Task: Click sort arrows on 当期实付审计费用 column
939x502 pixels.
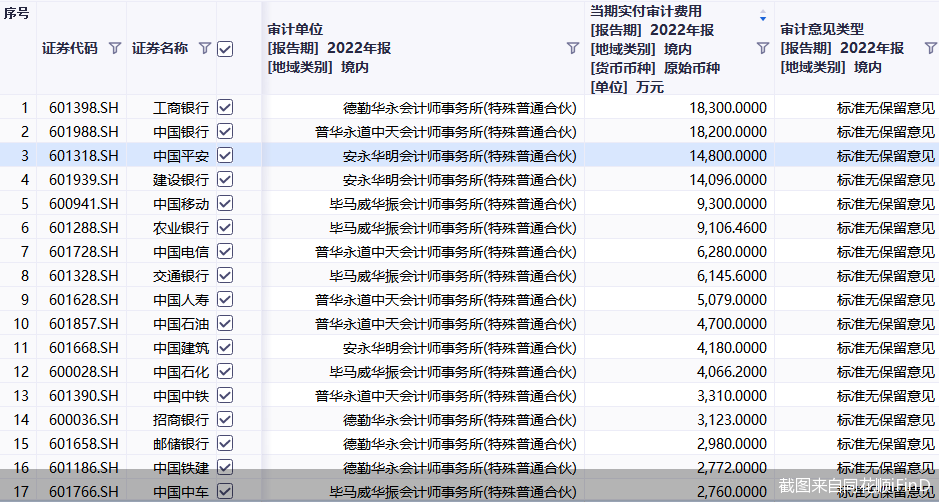Action: 763,17
